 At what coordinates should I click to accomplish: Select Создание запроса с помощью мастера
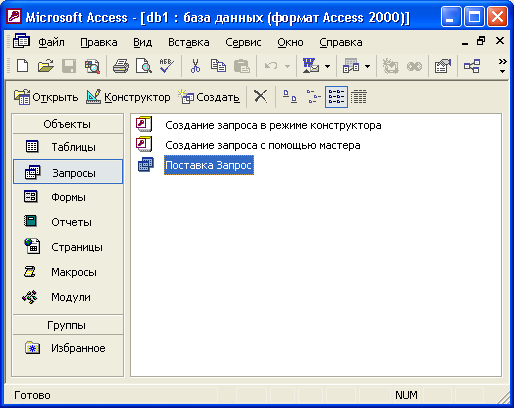point(263,145)
